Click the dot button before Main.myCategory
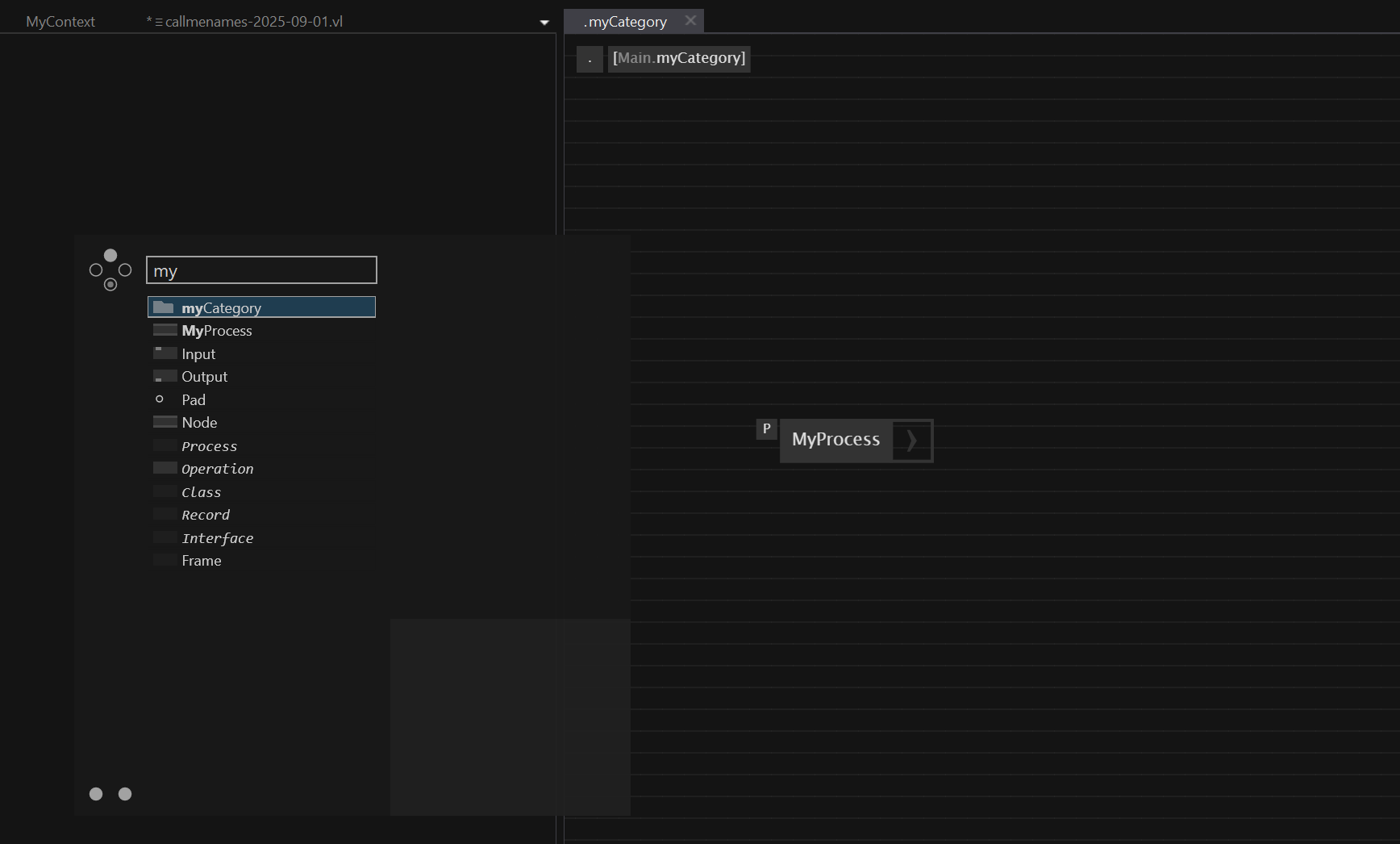This screenshot has height=844, width=1400. tap(590, 59)
